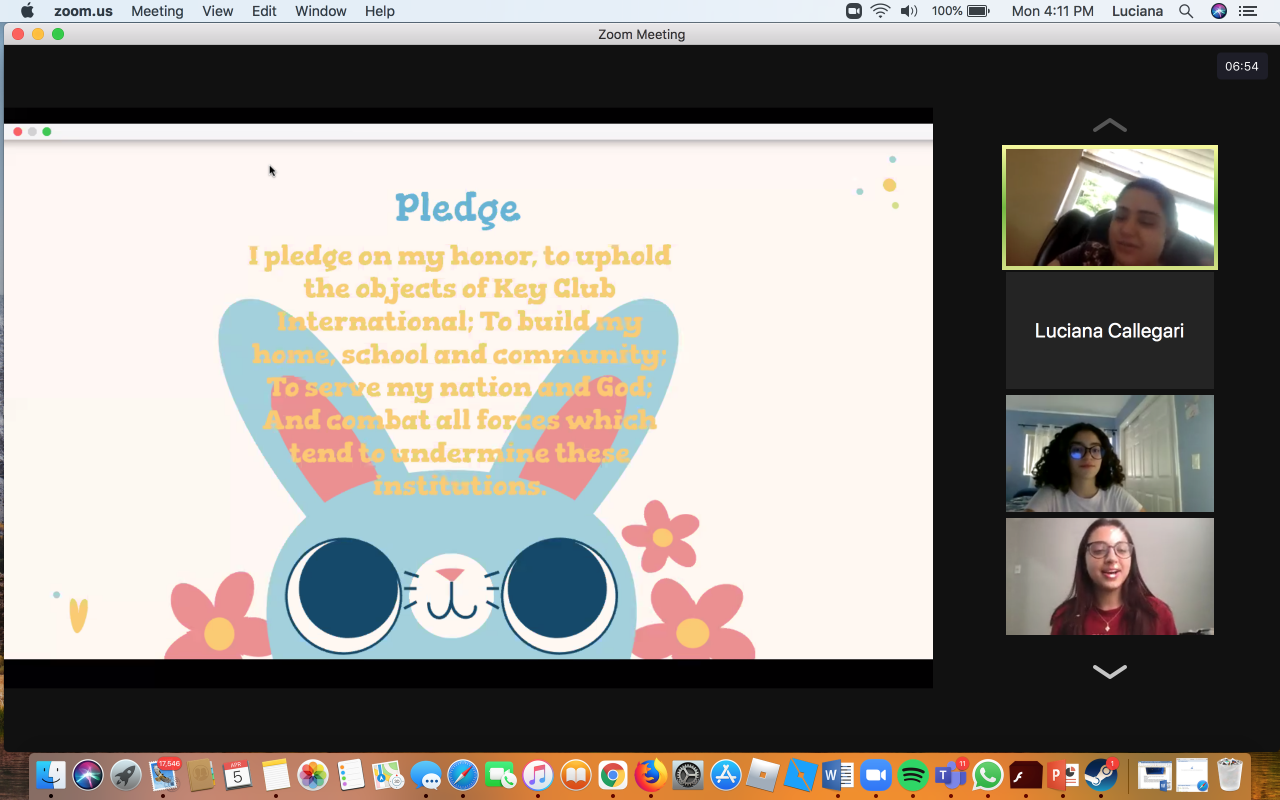Open Google Chrome from the dock
1280x800 pixels.
tap(613, 775)
